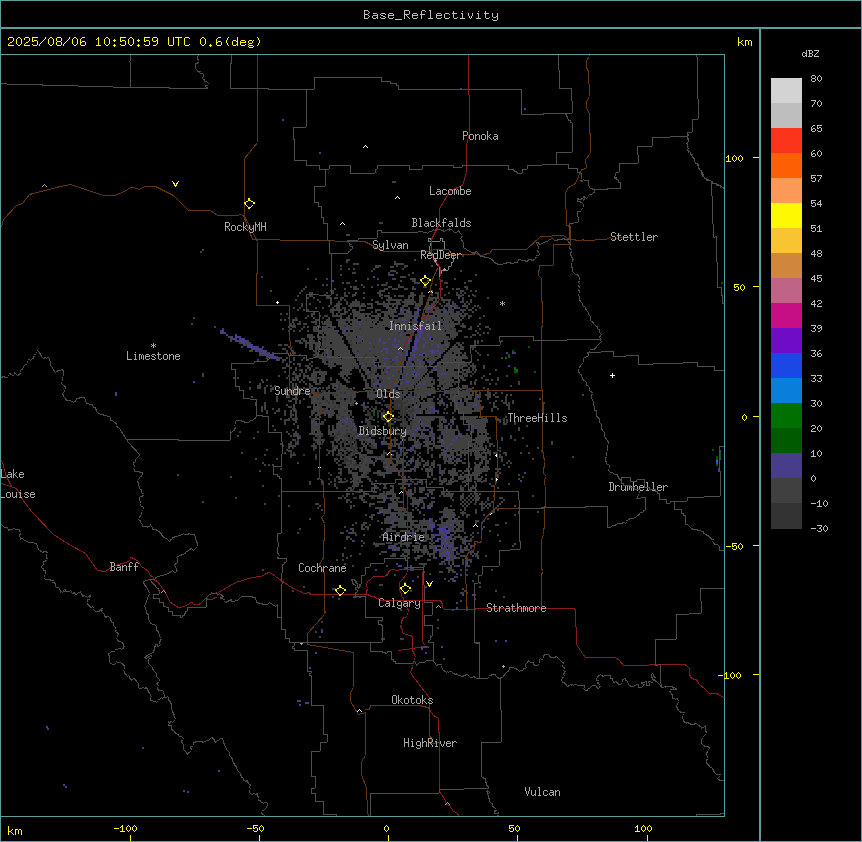Select the purple swatch between 39 and 36

[x=786, y=340]
